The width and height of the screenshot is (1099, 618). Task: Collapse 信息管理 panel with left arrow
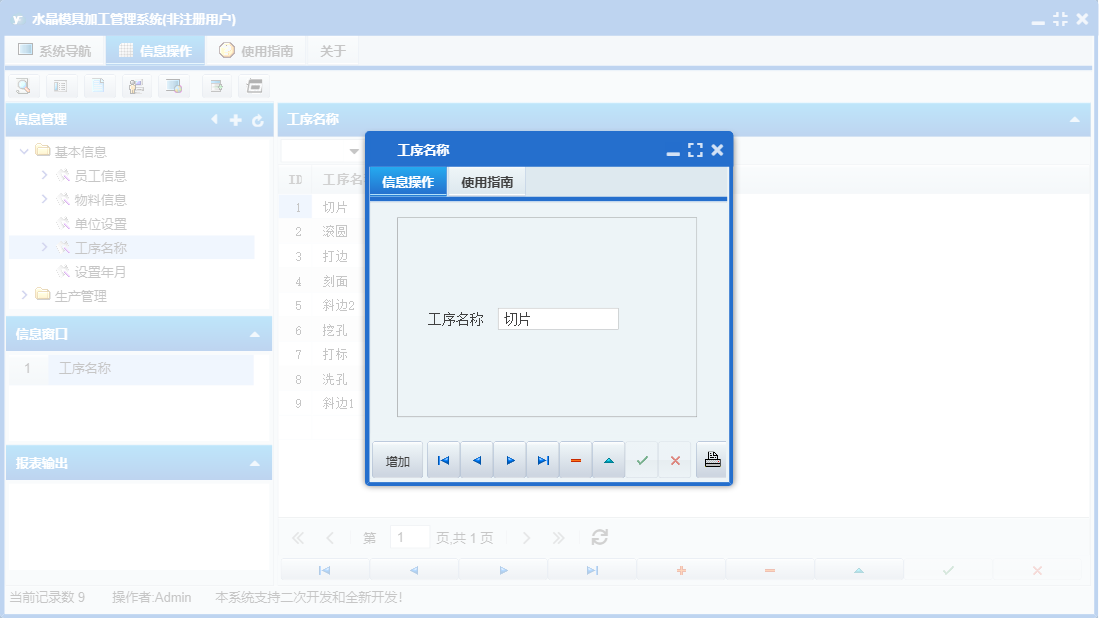click(x=214, y=120)
